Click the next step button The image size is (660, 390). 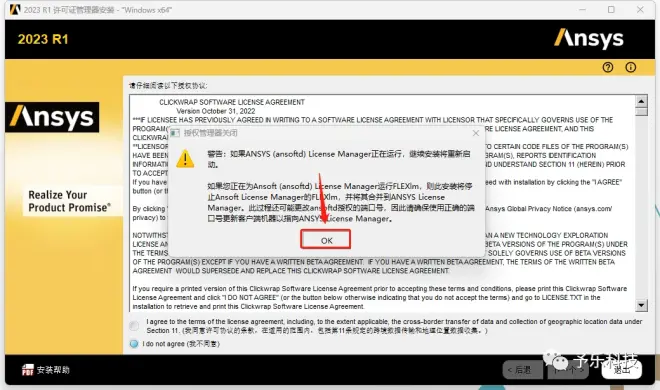[568, 370]
